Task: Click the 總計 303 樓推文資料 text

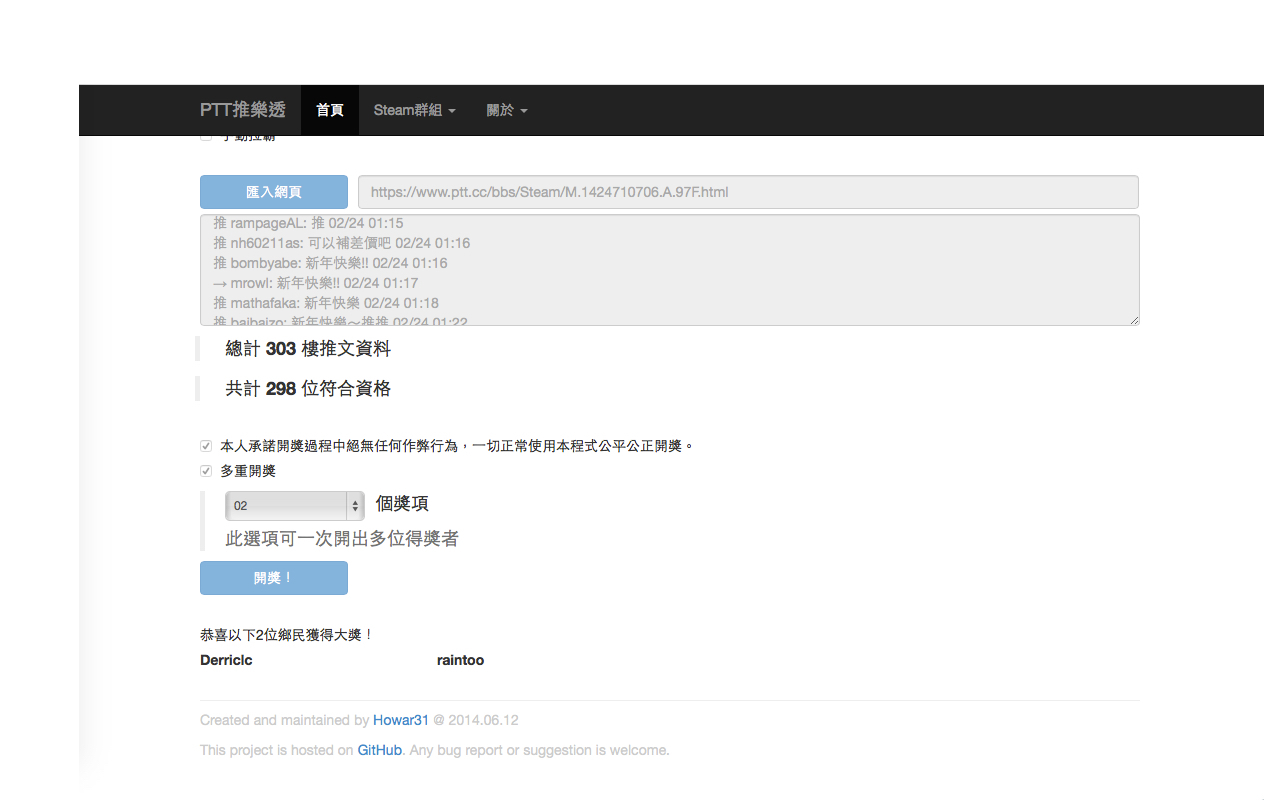Action: (x=308, y=349)
